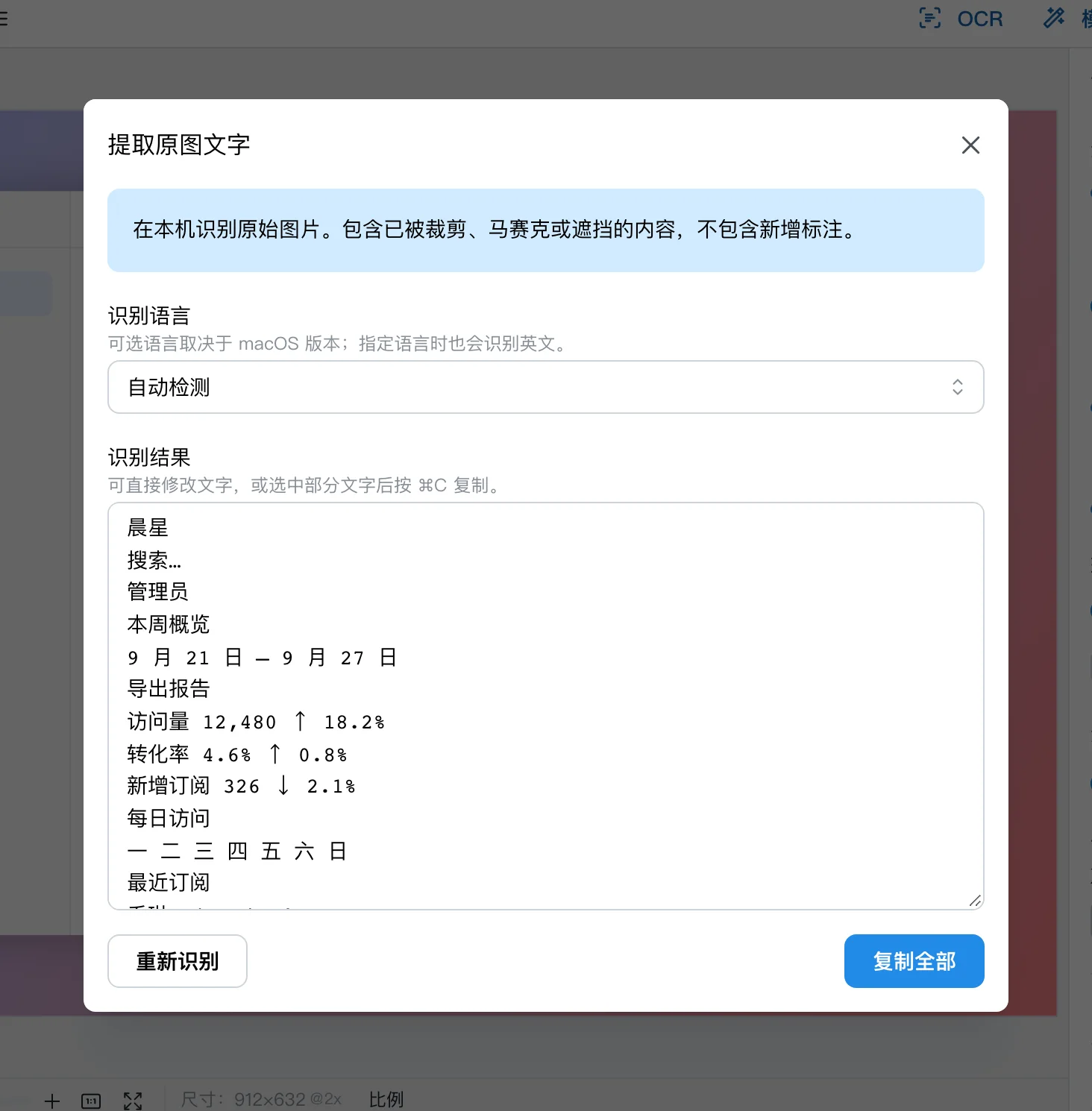Click the 转化率 4.6% line
This screenshot has height=1111, width=1092.
click(x=237, y=754)
